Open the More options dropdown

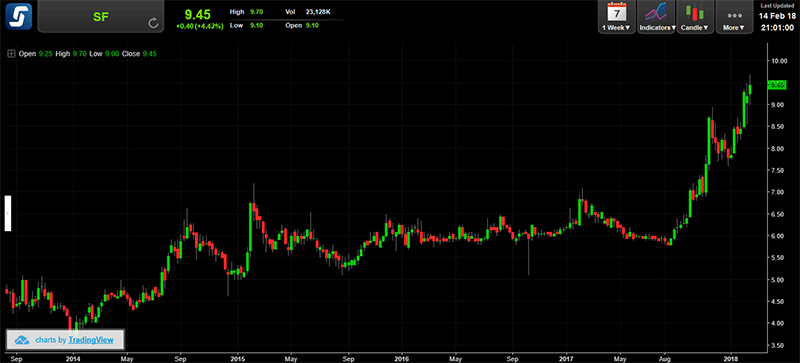tap(734, 17)
